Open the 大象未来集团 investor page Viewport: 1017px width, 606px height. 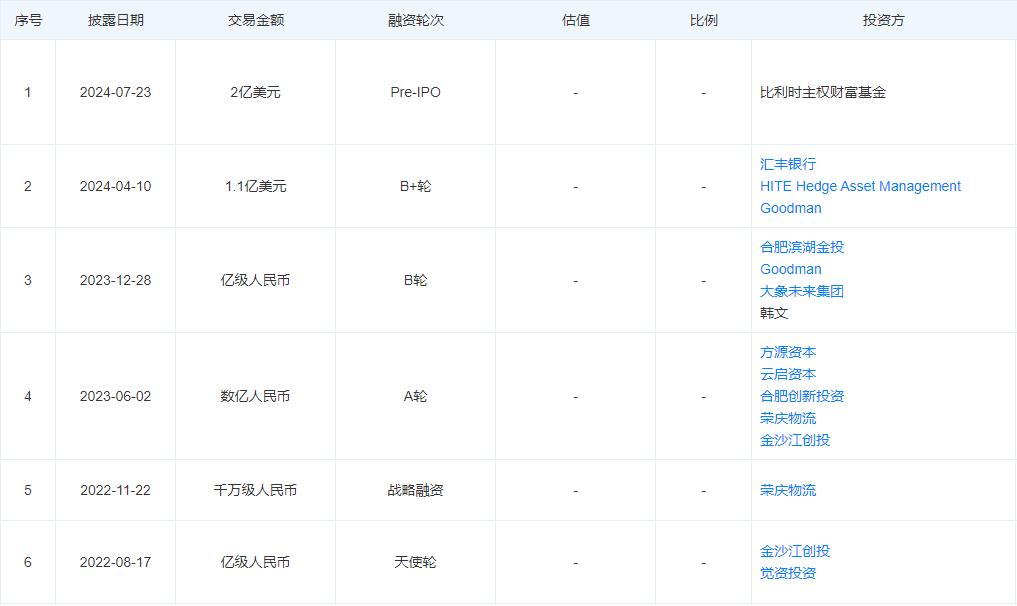(802, 291)
